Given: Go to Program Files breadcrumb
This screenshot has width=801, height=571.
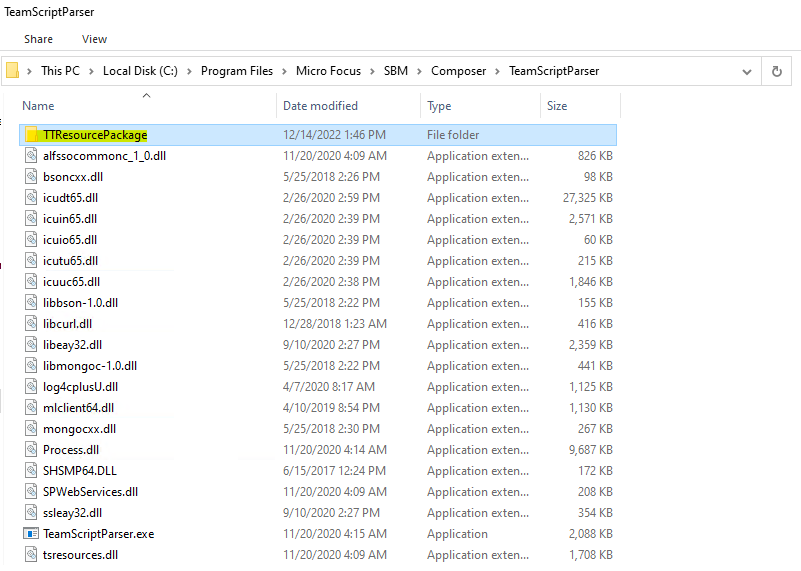Looking at the screenshot, I should (237, 71).
